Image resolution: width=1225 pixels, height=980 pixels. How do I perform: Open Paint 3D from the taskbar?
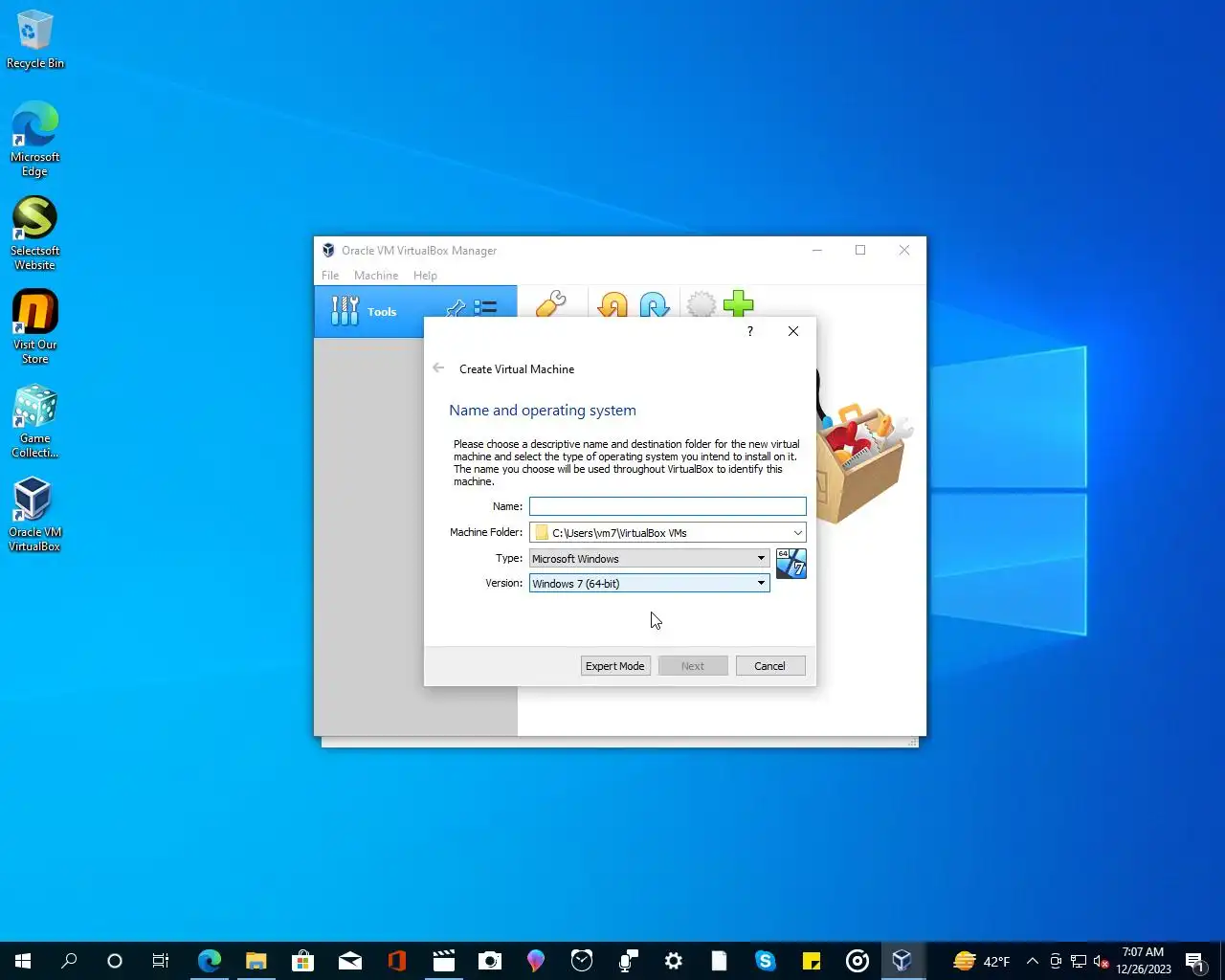pyautogui.click(x=535, y=961)
